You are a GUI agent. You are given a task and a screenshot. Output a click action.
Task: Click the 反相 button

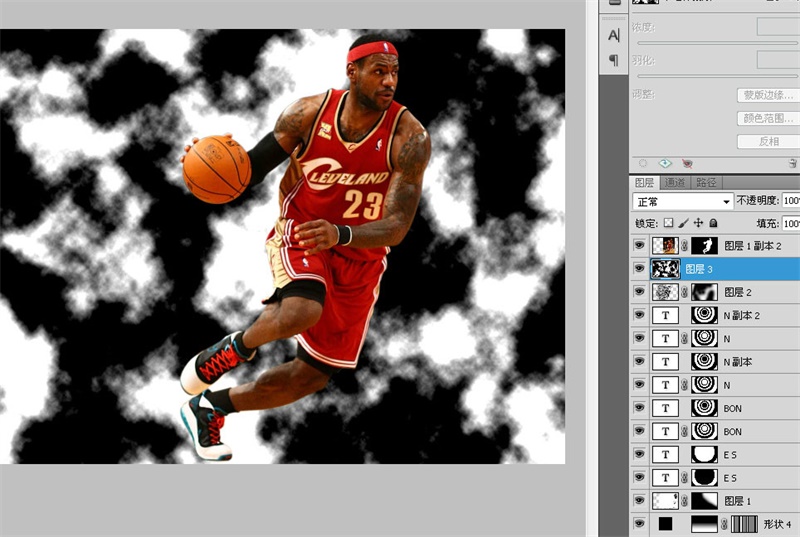click(x=767, y=141)
